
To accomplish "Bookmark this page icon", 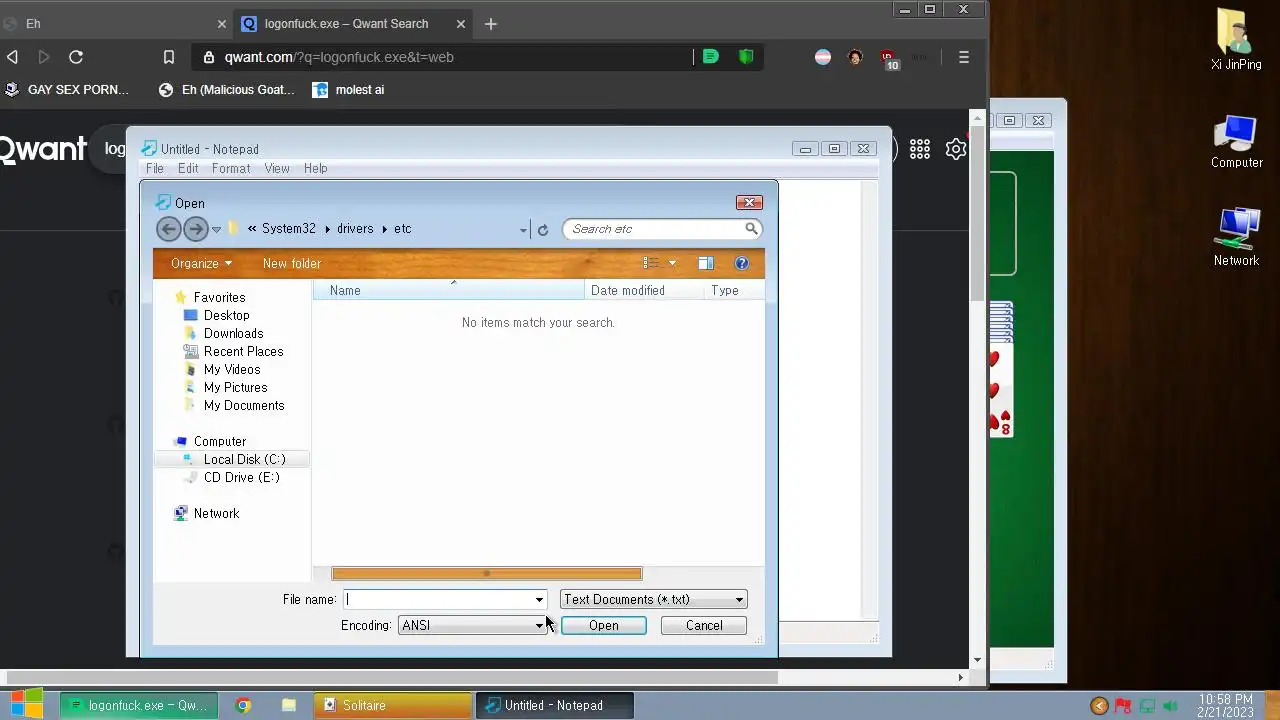I will 169,57.
